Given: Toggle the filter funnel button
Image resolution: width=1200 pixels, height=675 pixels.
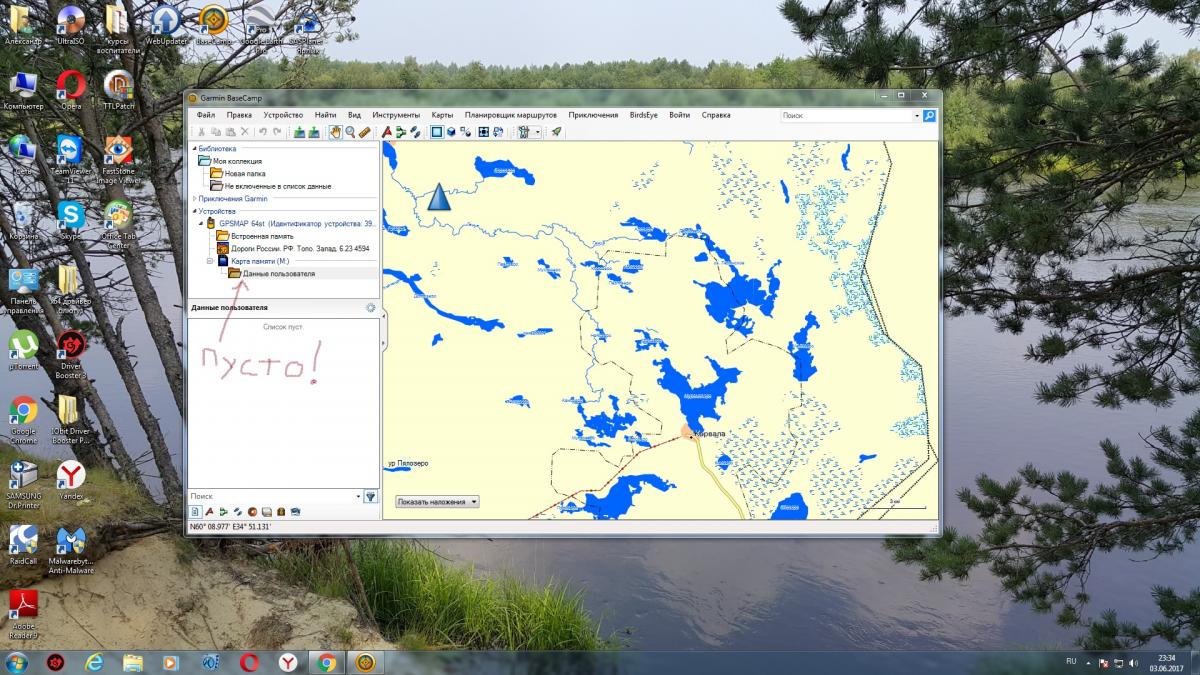Looking at the screenshot, I should pyautogui.click(x=370, y=496).
